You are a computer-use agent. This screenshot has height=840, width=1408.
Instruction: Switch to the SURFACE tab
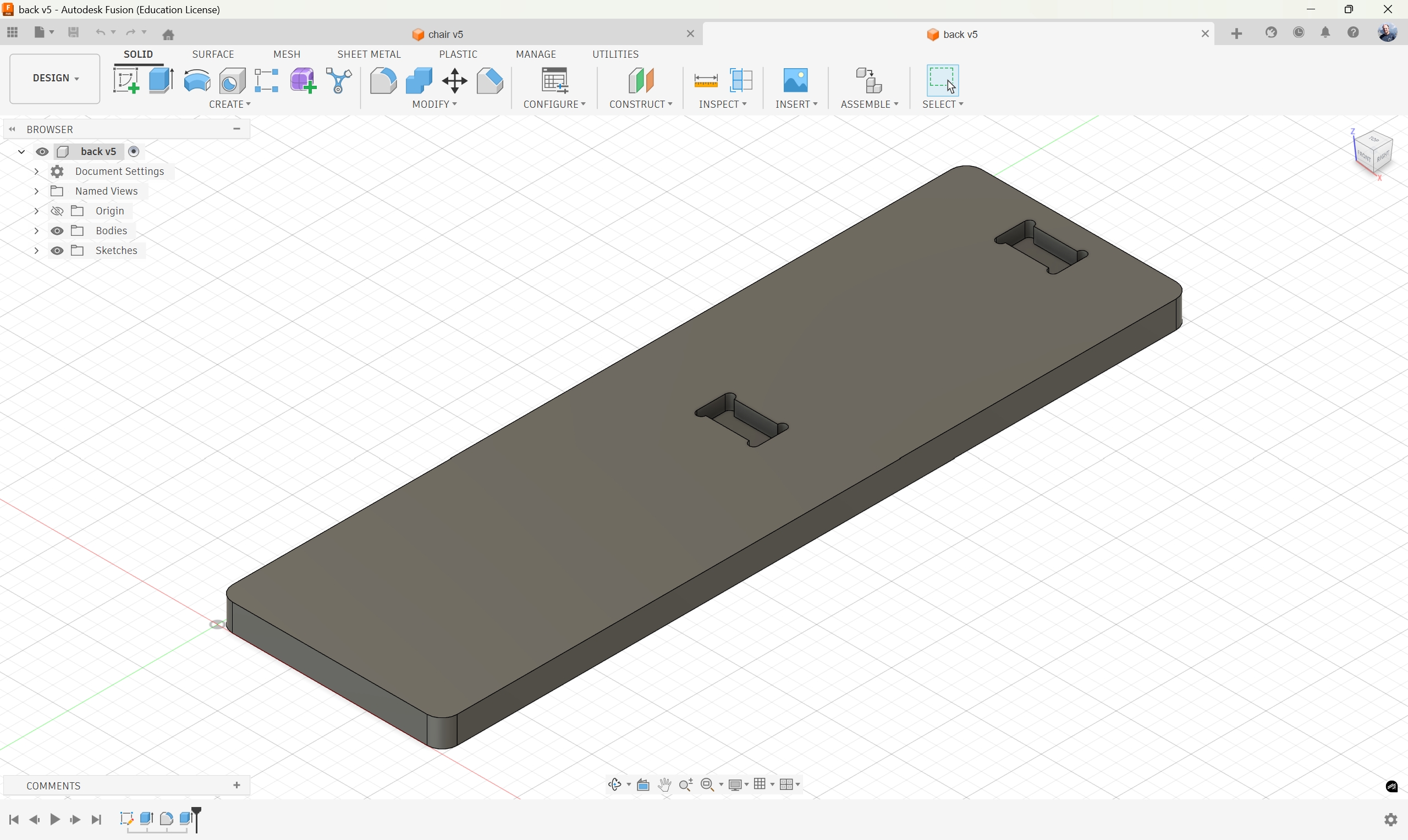pyautogui.click(x=213, y=54)
